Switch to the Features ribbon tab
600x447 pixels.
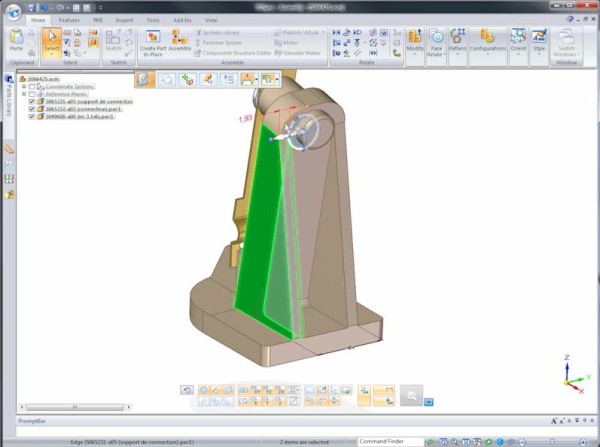tap(69, 19)
